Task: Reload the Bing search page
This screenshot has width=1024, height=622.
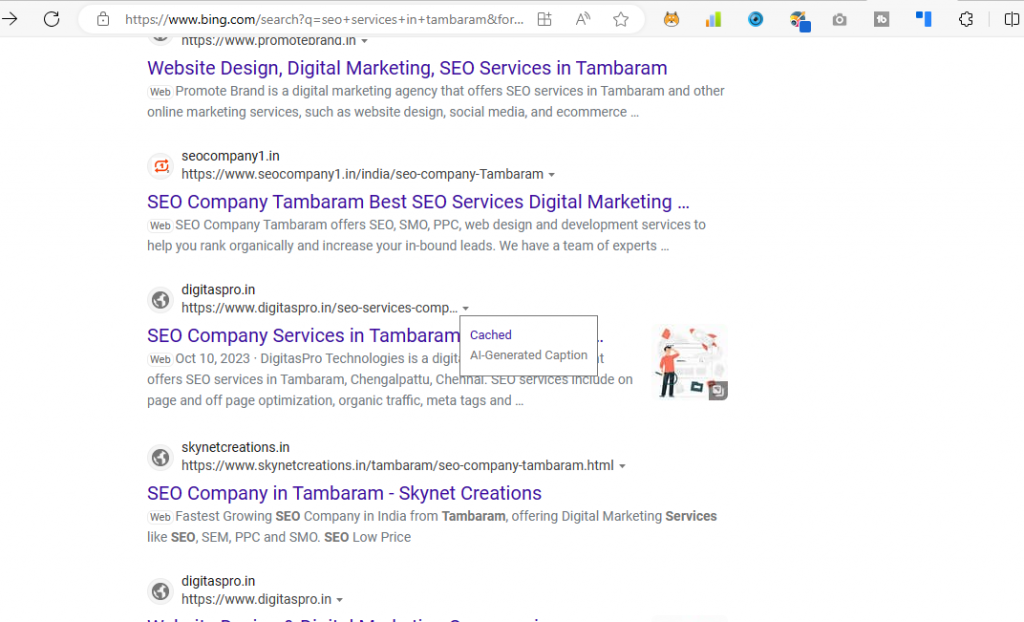Action: (52, 19)
